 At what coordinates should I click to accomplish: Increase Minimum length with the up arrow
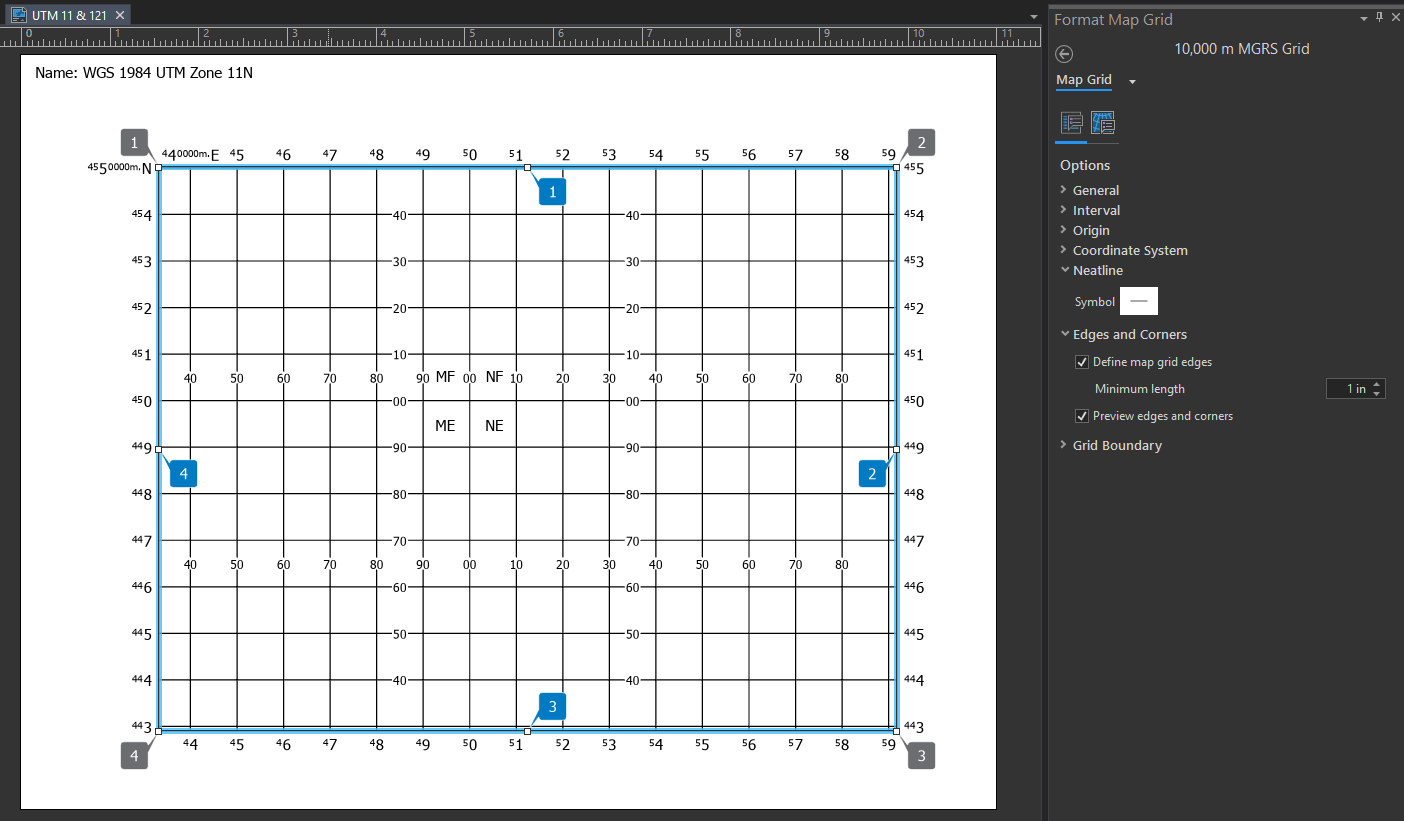pos(1378,385)
